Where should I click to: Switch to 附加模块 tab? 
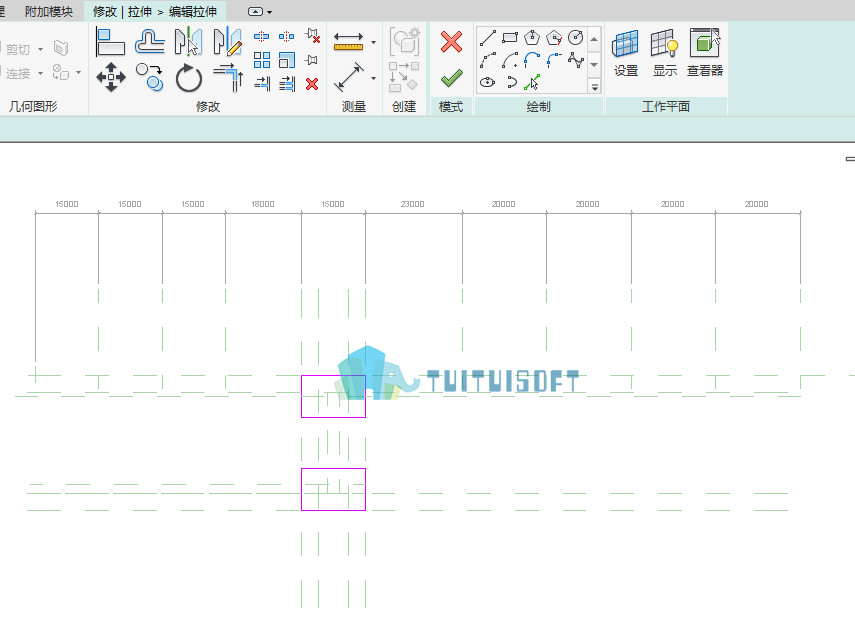(x=49, y=11)
